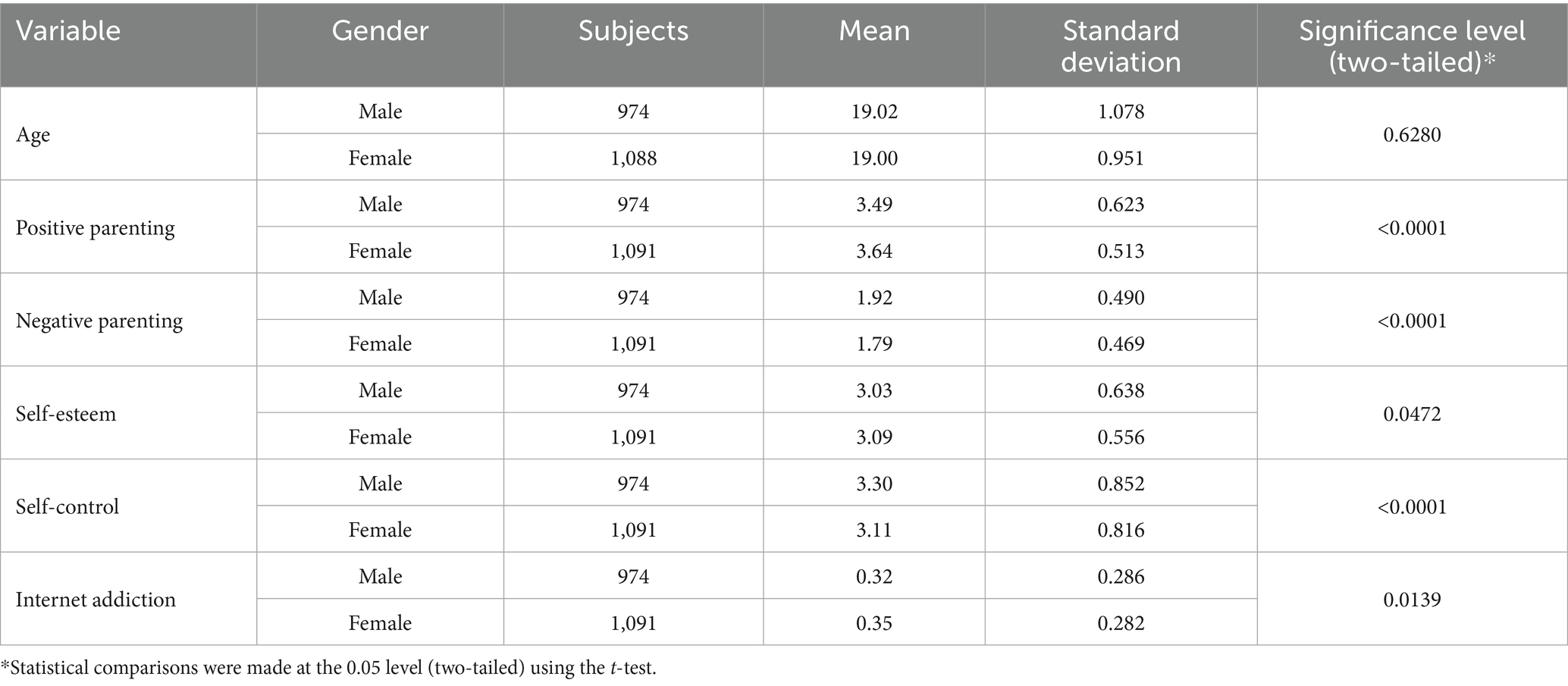Click the Subjects column header
This screenshot has width=1568, height=686.
(x=633, y=31)
